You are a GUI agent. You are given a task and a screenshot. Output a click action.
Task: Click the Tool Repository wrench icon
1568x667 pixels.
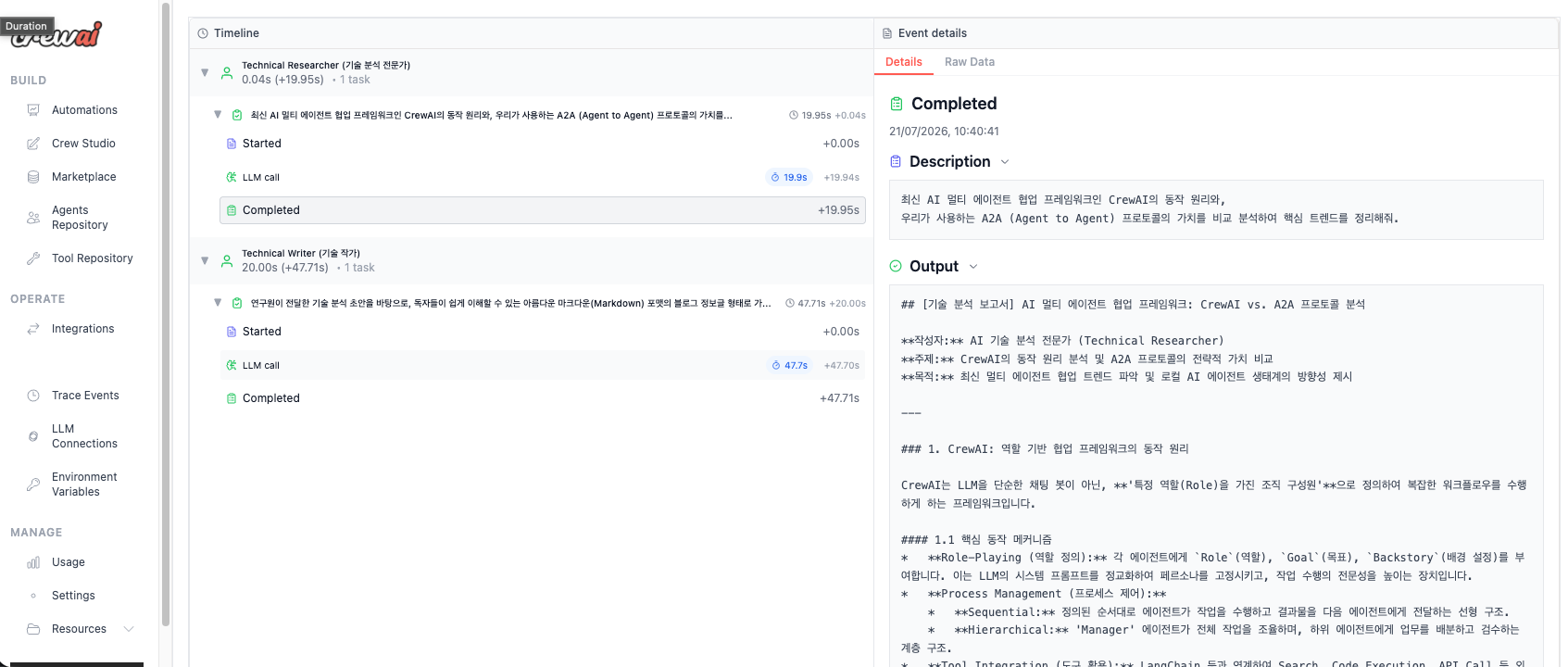tap(33, 258)
